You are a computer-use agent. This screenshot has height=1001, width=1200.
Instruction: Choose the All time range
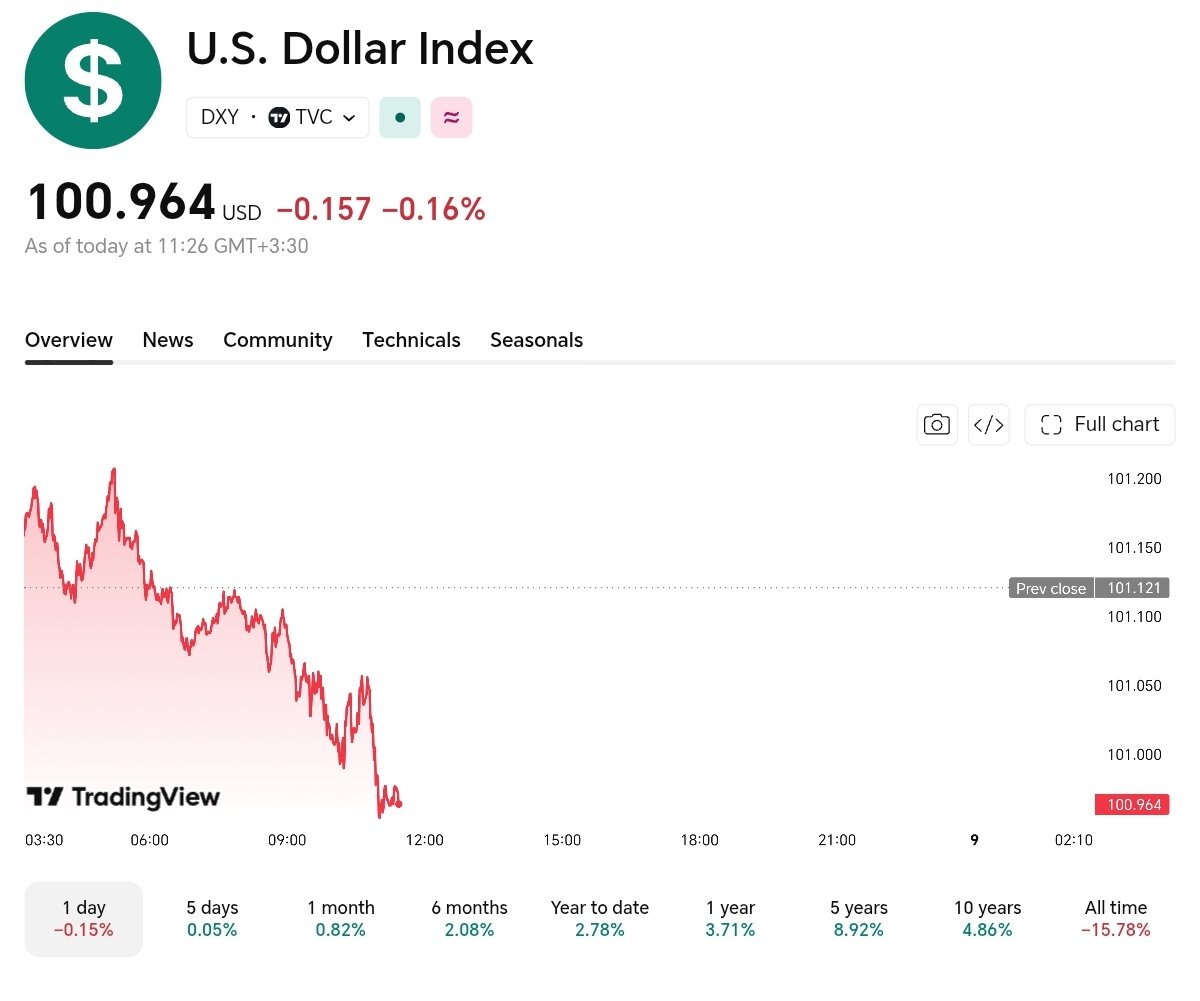pyautogui.click(x=1116, y=919)
